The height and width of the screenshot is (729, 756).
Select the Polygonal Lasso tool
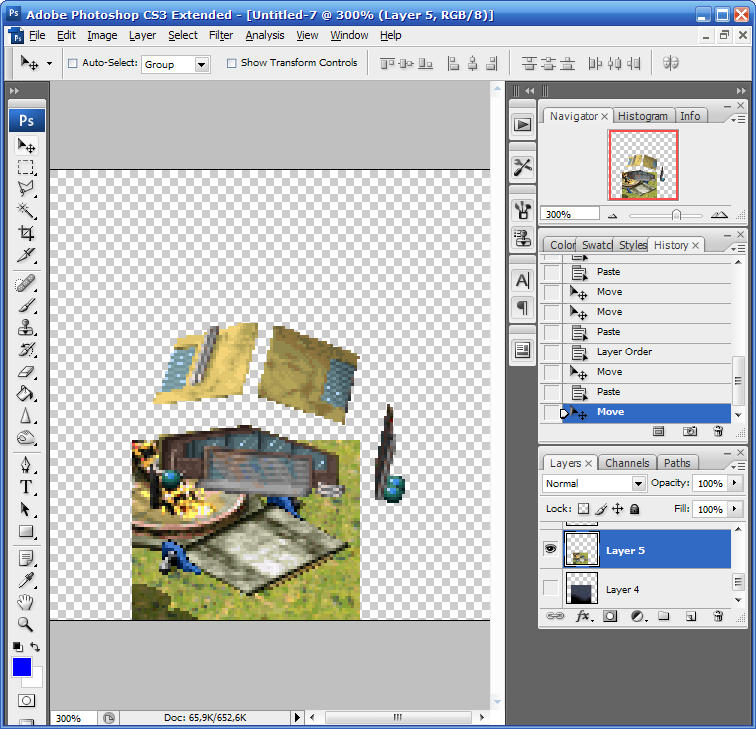(x=26, y=189)
